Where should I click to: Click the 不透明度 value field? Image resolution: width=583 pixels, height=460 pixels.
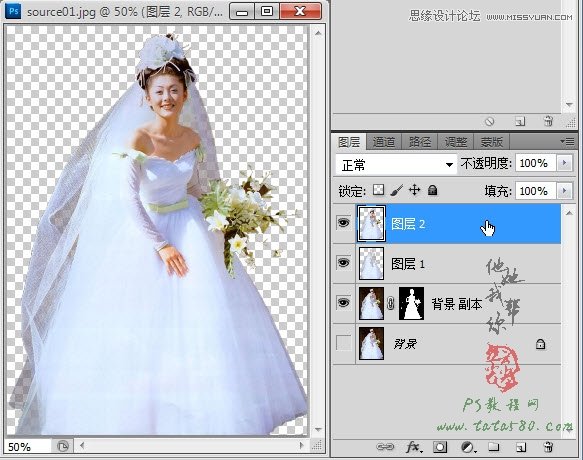coord(536,163)
